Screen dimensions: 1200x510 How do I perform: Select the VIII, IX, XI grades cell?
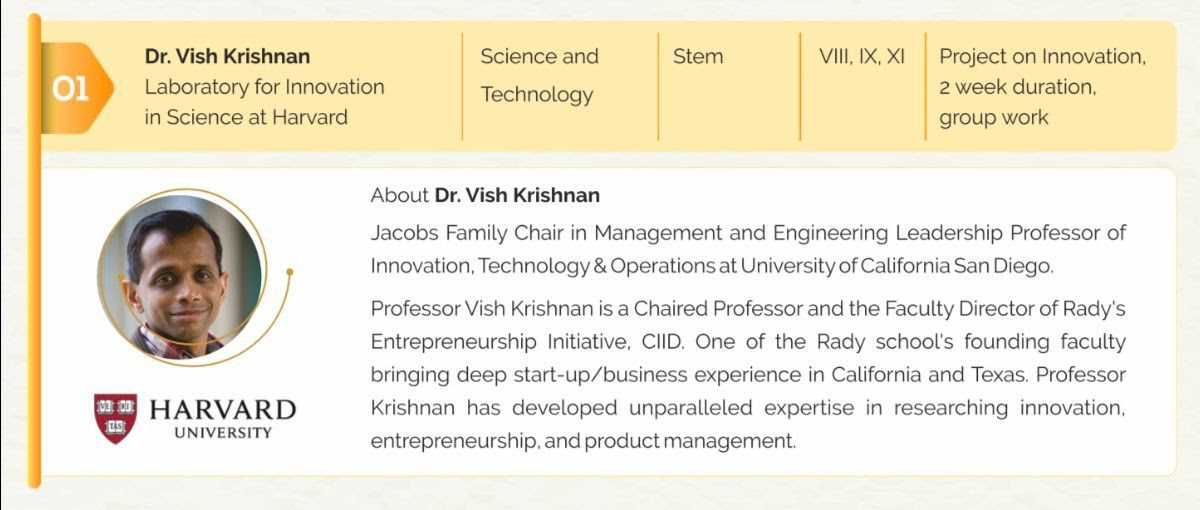tap(861, 56)
